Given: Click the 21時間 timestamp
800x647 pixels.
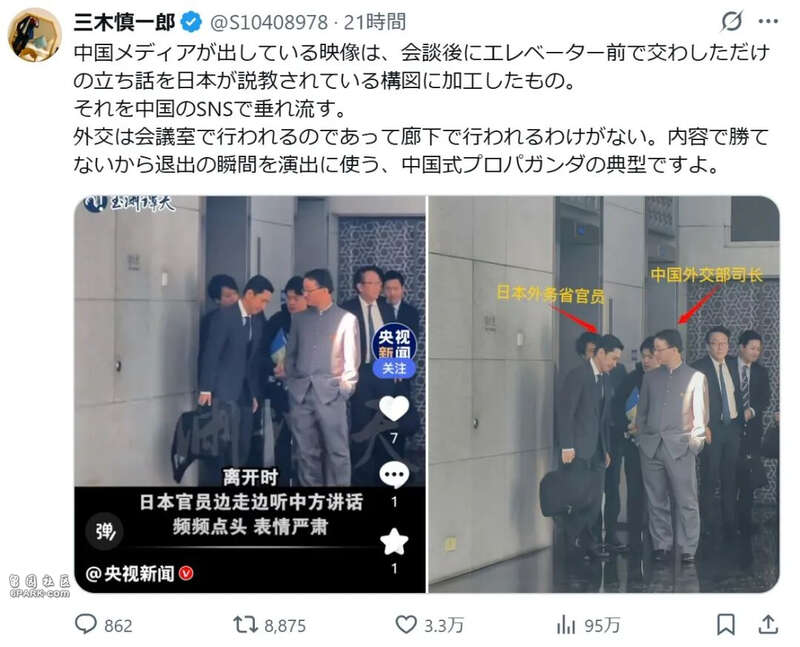Looking at the screenshot, I should [x=375, y=22].
